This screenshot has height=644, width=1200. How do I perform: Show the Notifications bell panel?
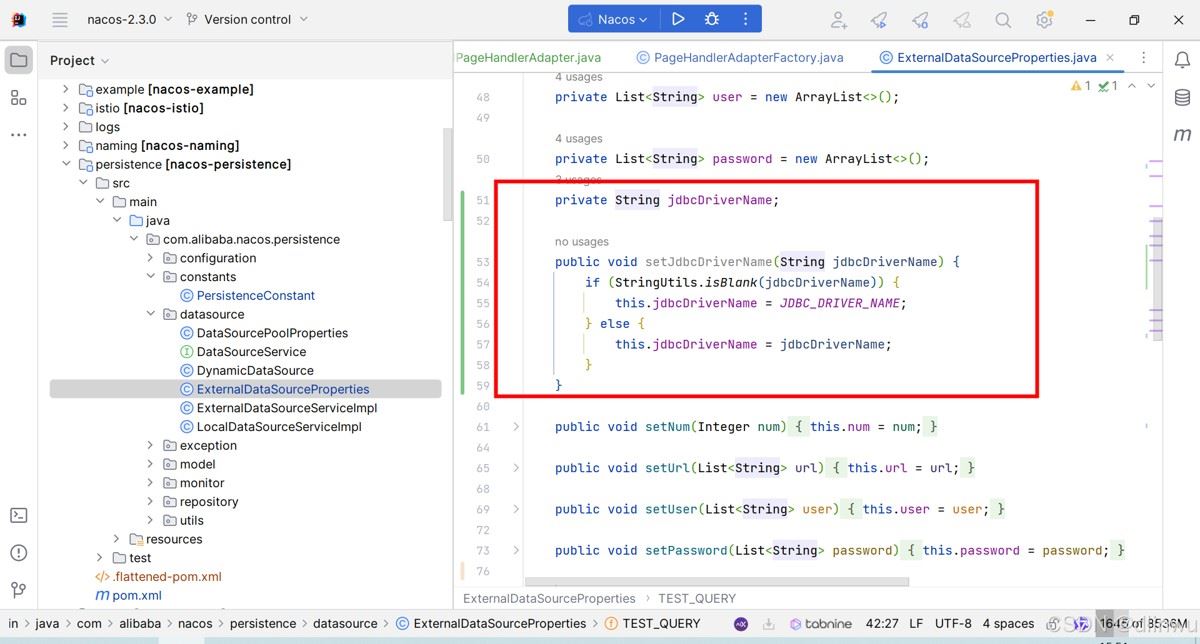tap(1182, 60)
